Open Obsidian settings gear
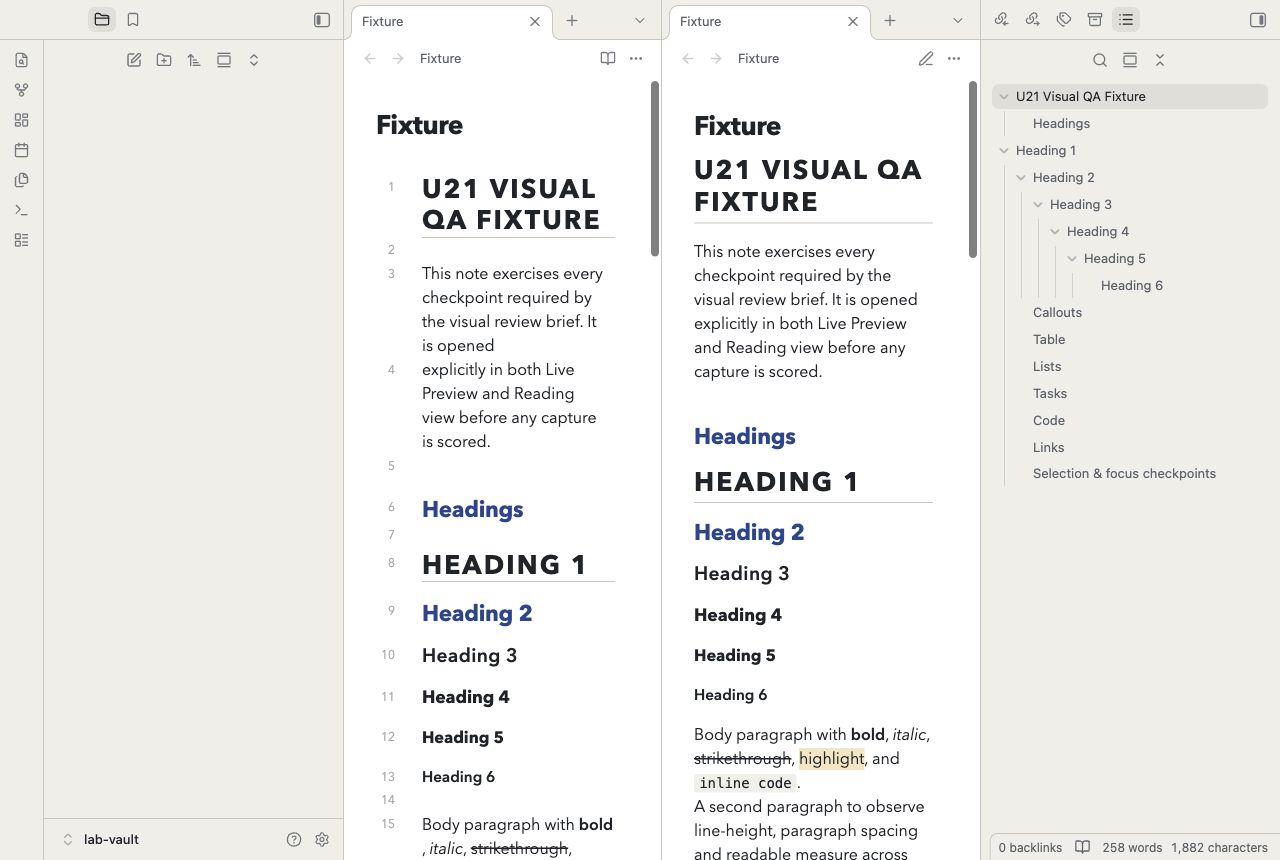1280x860 pixels. [x=322, y=840]
